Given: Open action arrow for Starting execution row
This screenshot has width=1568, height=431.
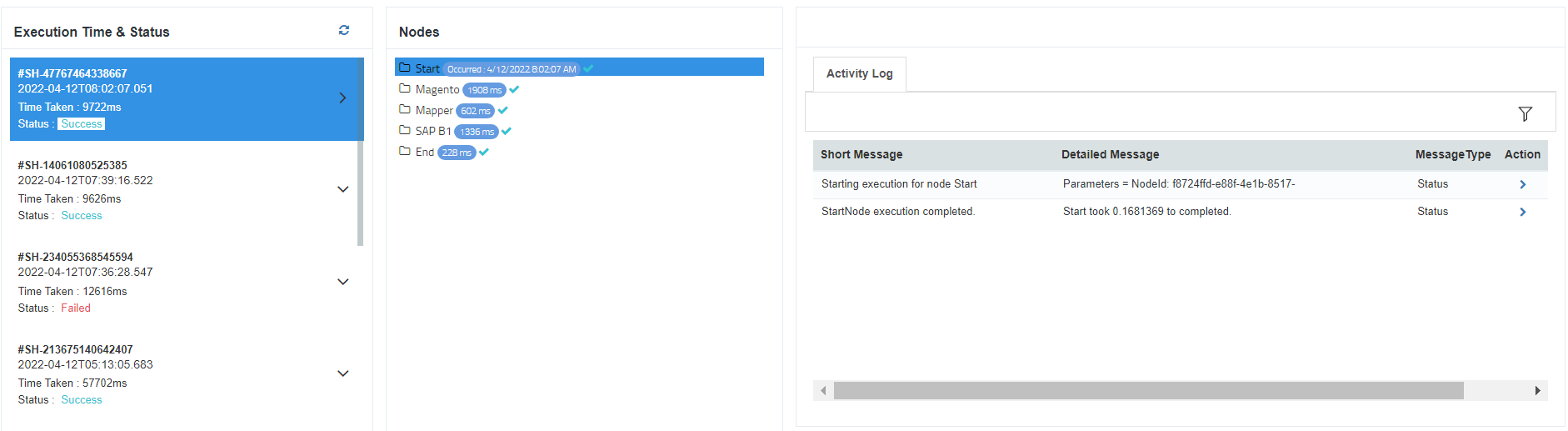Looking at the screenshot, I should click(x=1522, y=184).
